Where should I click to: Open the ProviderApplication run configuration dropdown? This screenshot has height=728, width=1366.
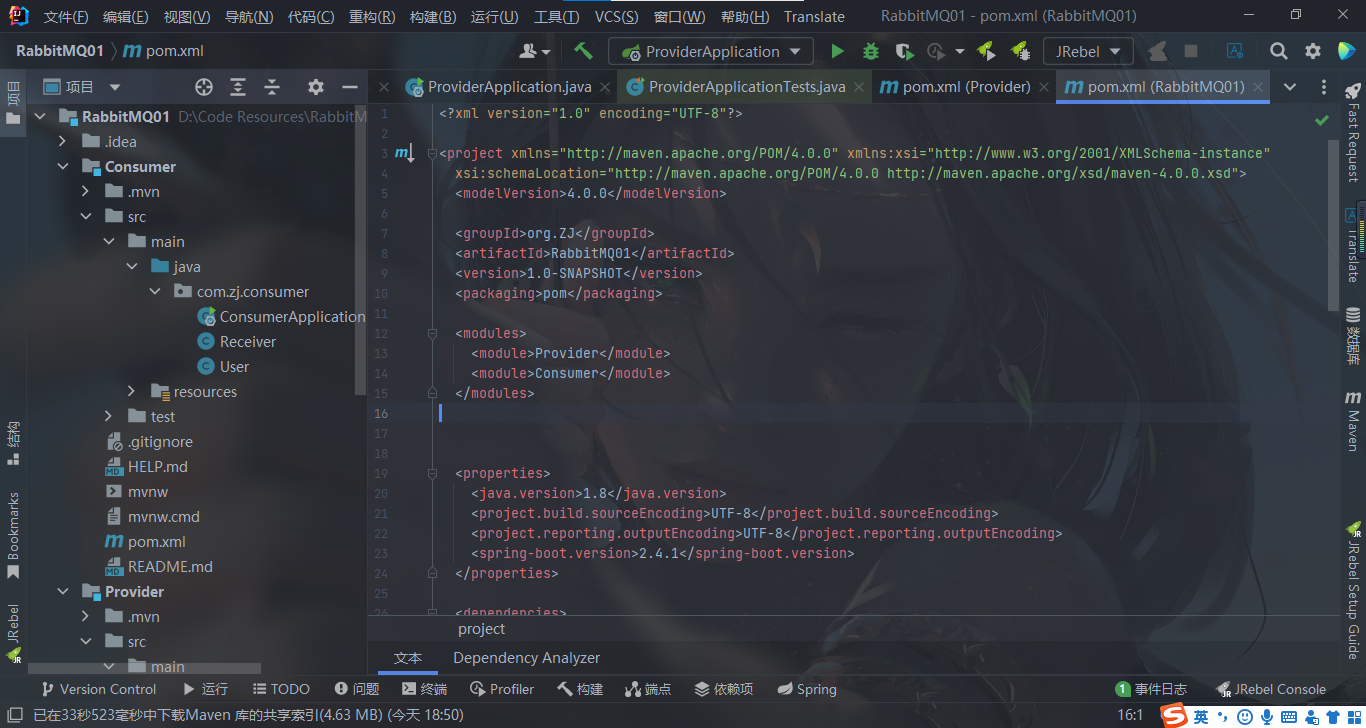click(712, 51)
